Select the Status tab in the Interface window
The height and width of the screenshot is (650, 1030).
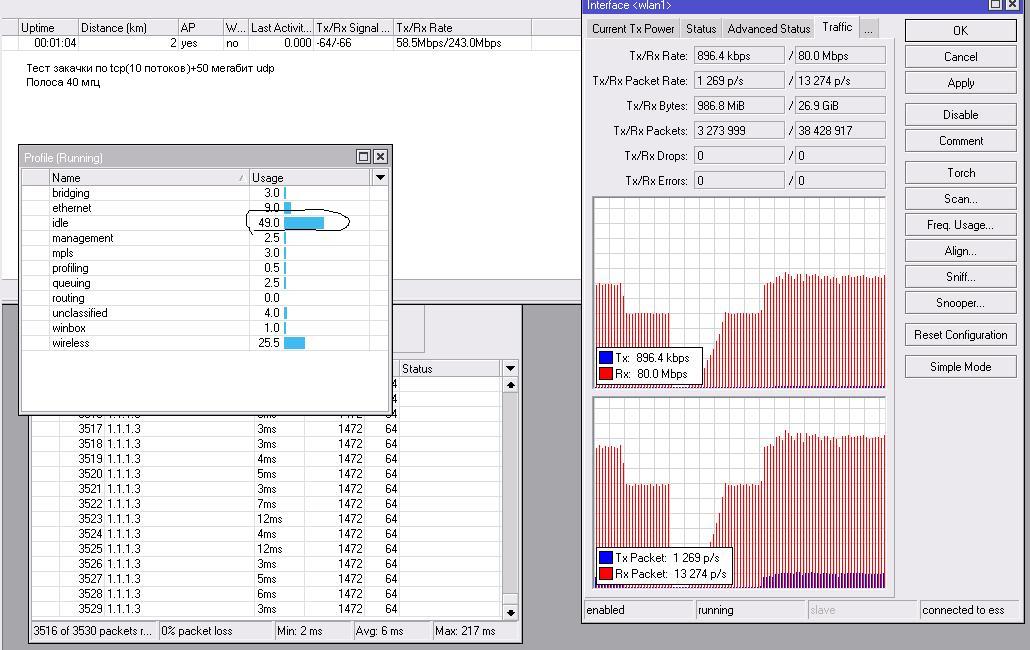(x=701, y=29)
